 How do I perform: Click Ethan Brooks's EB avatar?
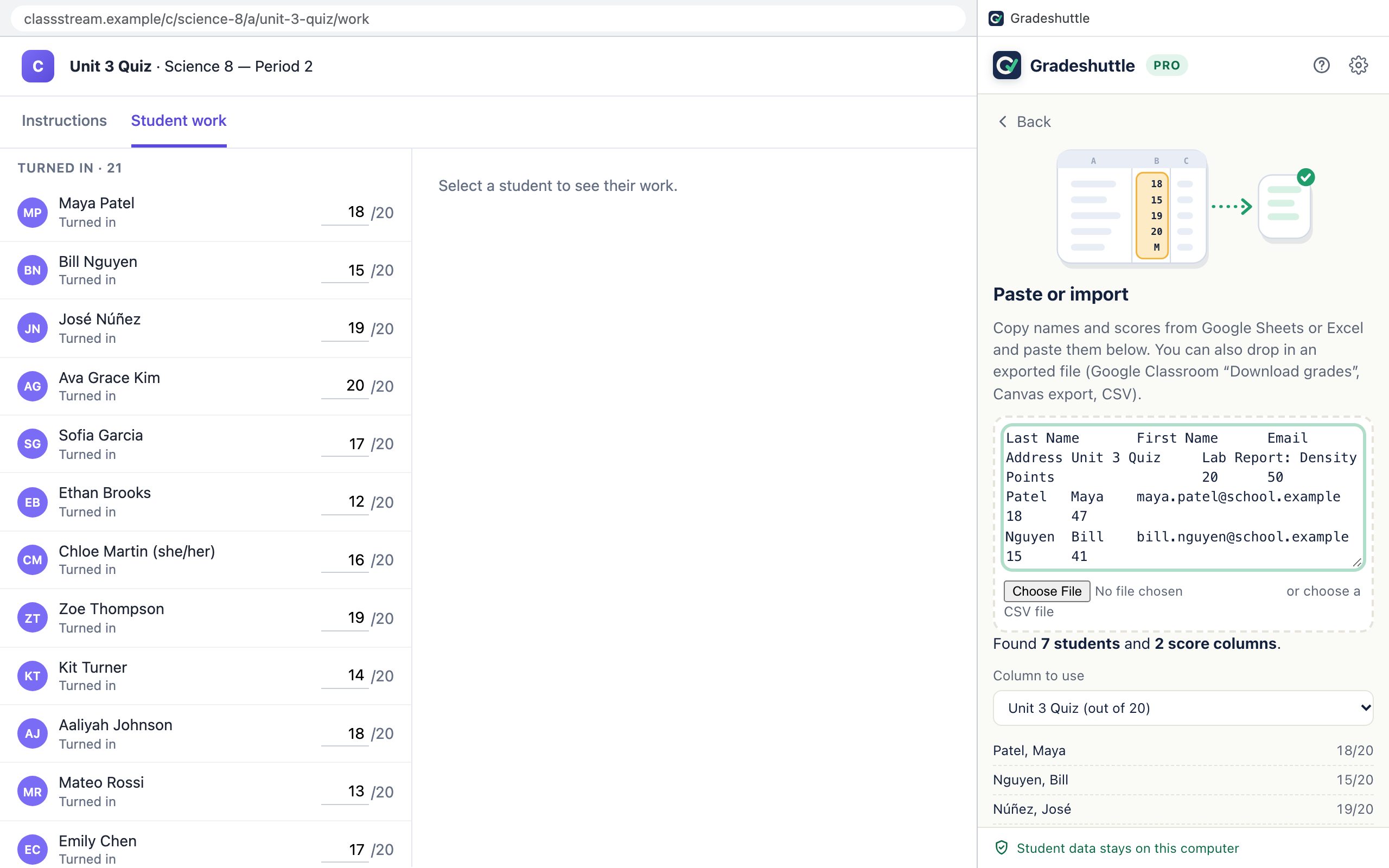(32, 502)
